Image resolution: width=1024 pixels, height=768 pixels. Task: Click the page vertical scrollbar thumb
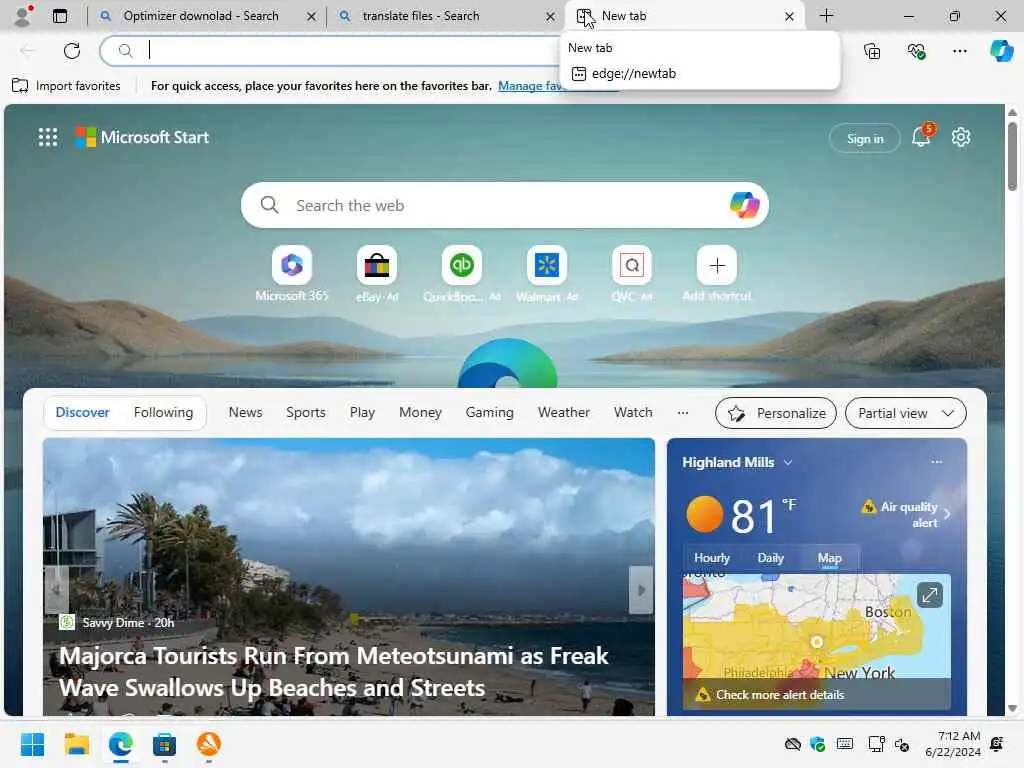tap(1012, 155)
